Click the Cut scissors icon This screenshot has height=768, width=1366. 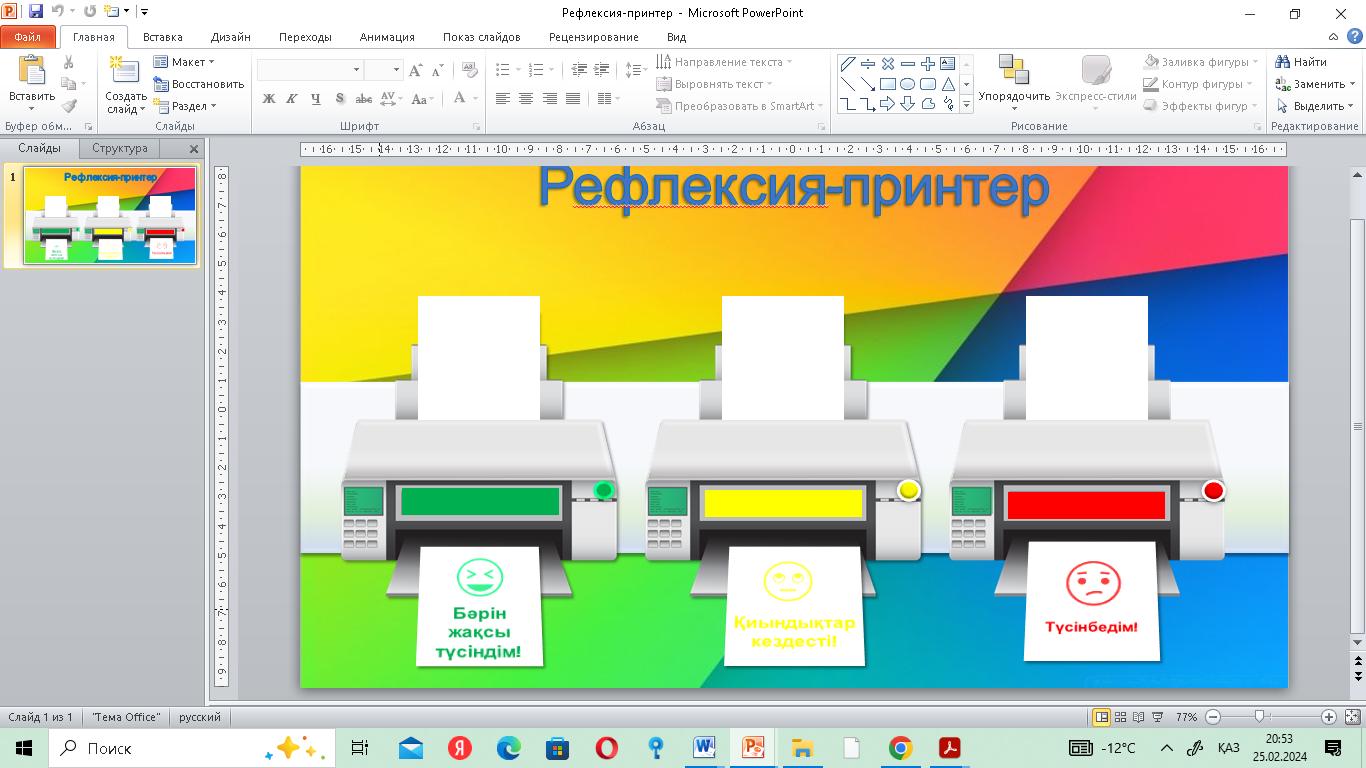click(x=69, y=62)
